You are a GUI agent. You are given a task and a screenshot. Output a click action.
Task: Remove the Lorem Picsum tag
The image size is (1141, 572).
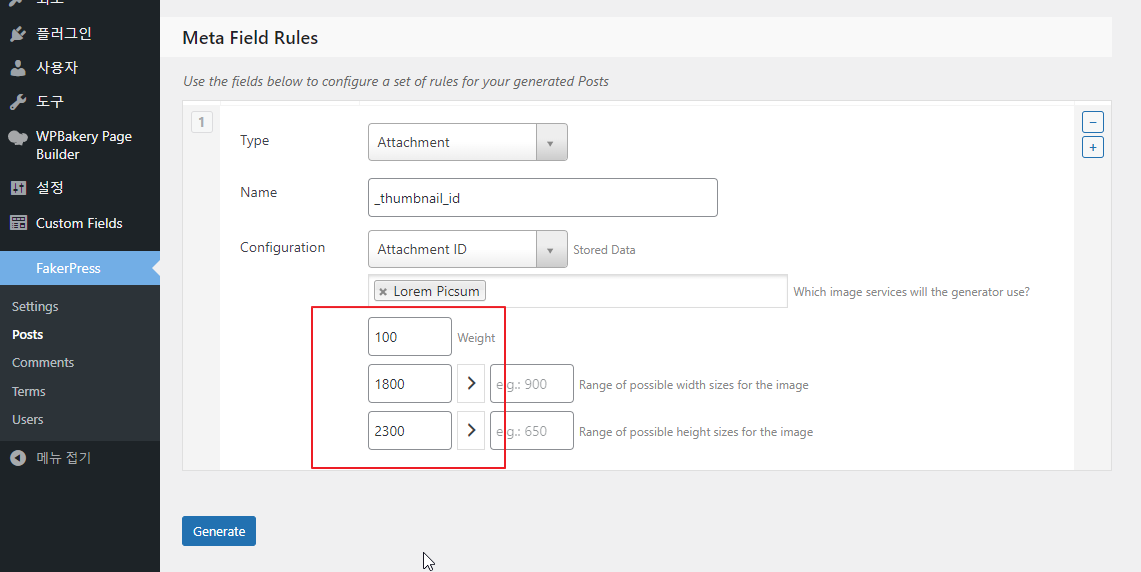pyautogui.click(x=383, y=292)
